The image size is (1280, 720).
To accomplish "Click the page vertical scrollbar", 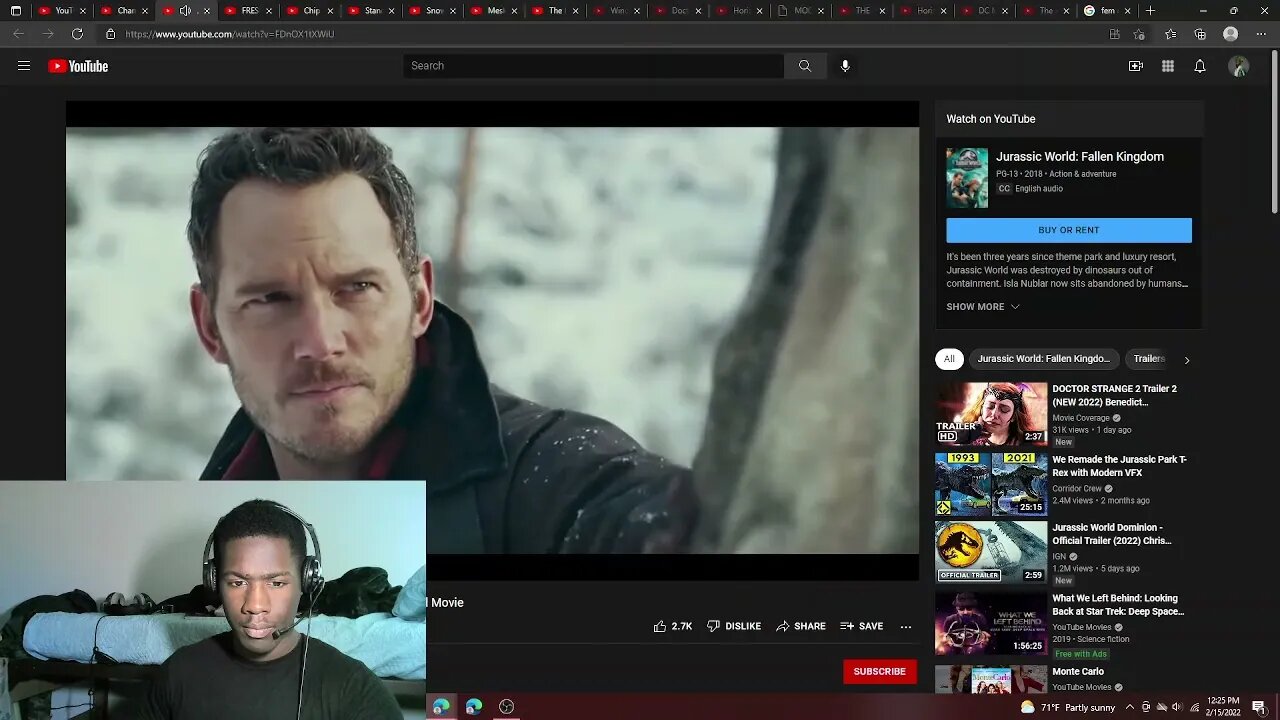I will (x=1274, y=130).
